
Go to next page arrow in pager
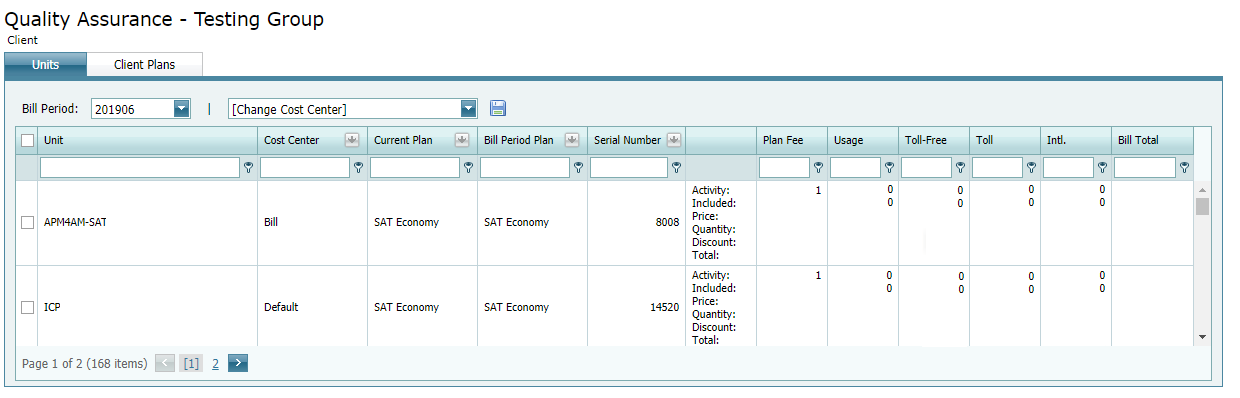coord(238,363)
